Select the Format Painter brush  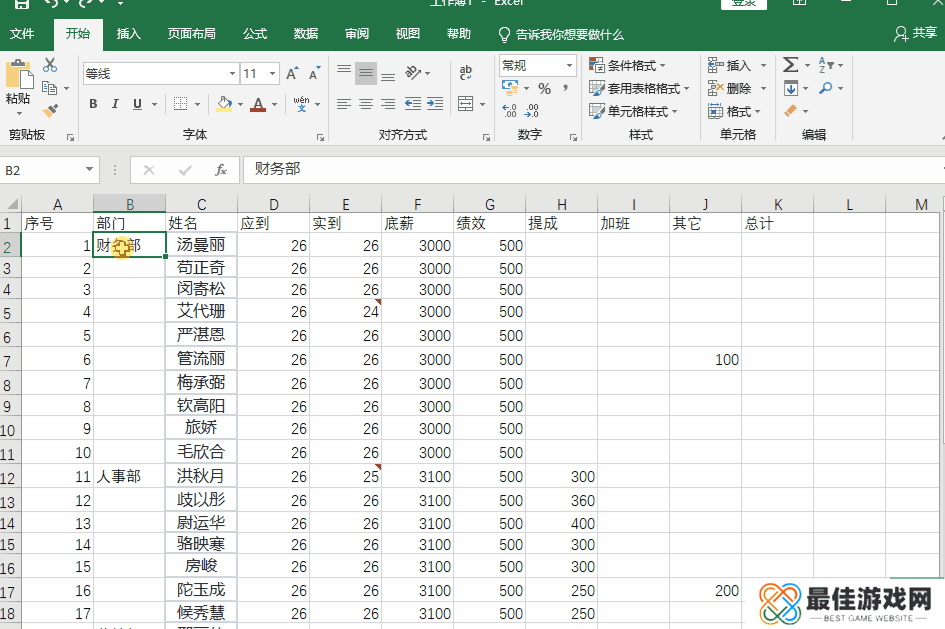click(x=50, y=110)
